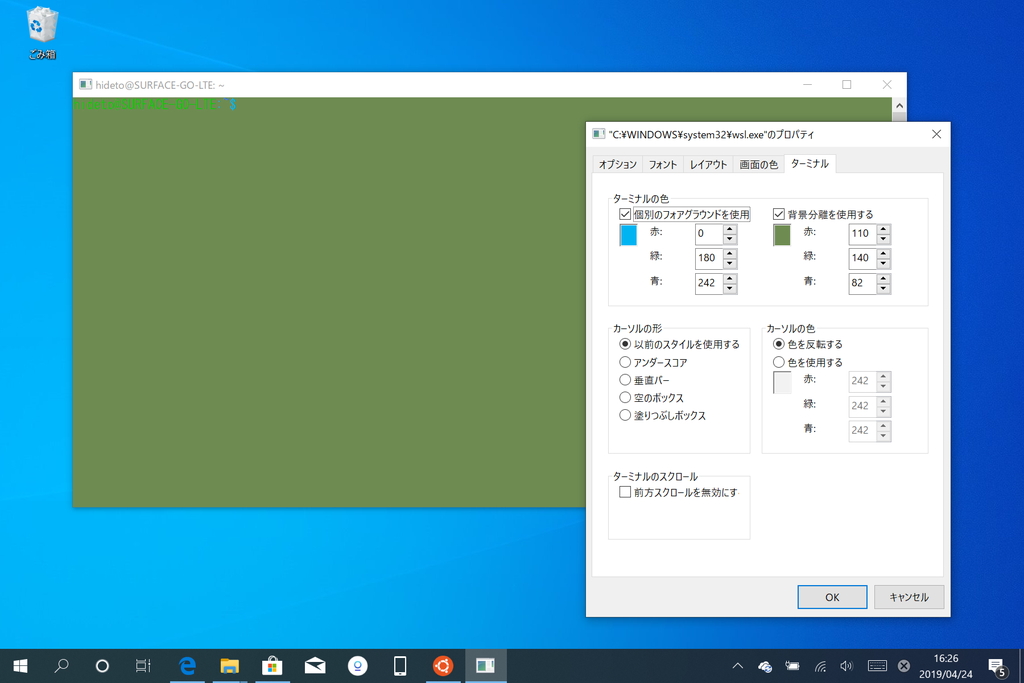This screenshot has height=683, width=1024.
Task: Decrease background red value 110
Action: click(884, 239)
